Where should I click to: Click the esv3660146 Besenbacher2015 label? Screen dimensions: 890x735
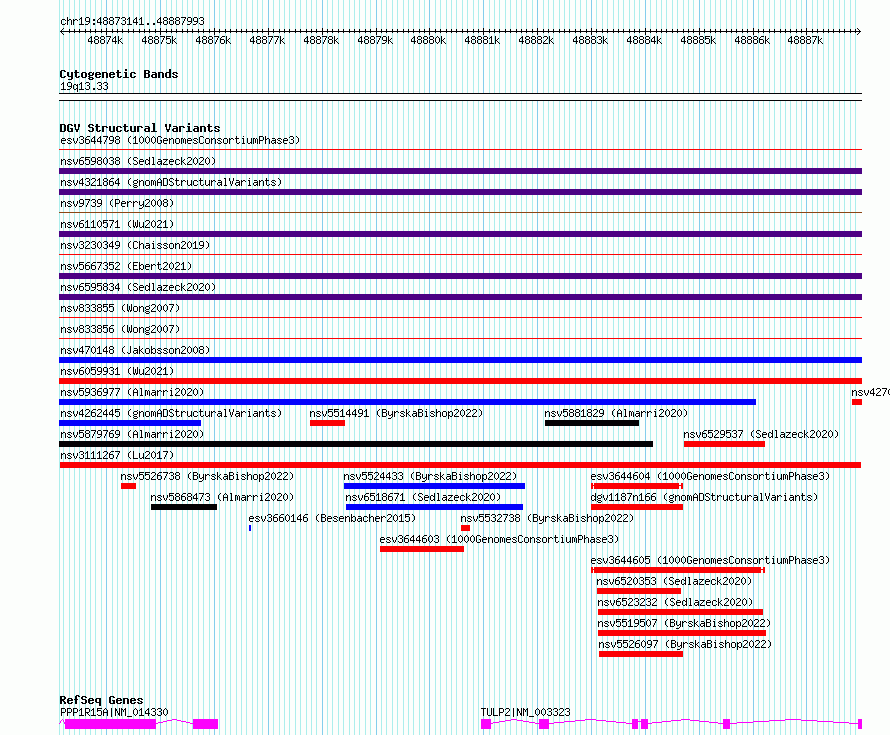point(332,518)
